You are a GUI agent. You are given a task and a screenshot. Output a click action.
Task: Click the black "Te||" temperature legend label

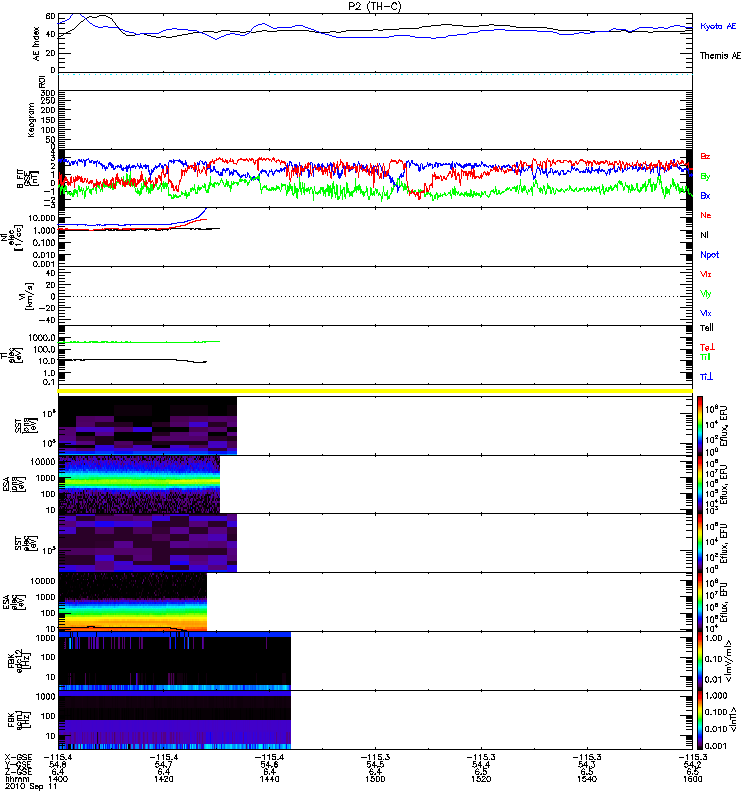tap(707, 328)
